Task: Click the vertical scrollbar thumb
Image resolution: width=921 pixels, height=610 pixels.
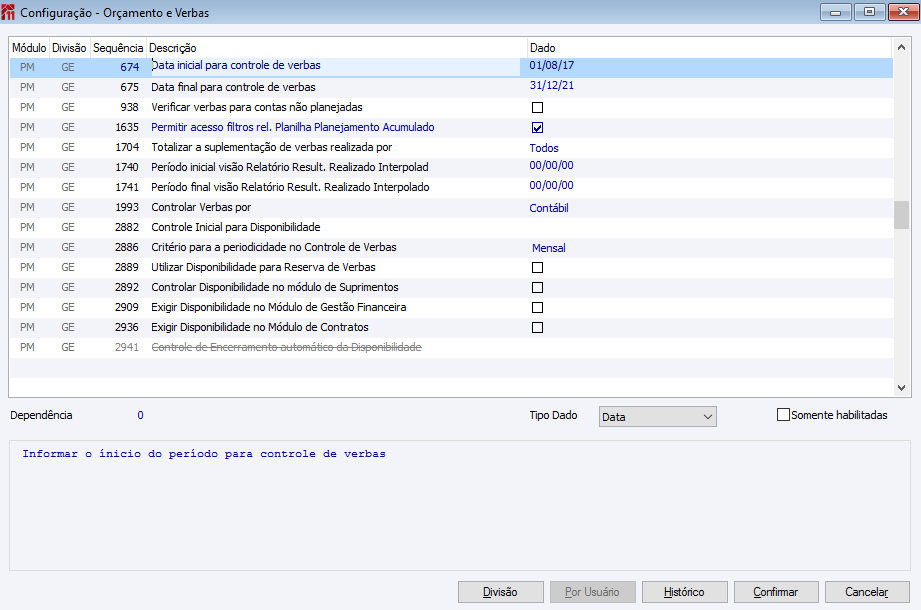Action: pyautogui.click(x=902, y=215)
